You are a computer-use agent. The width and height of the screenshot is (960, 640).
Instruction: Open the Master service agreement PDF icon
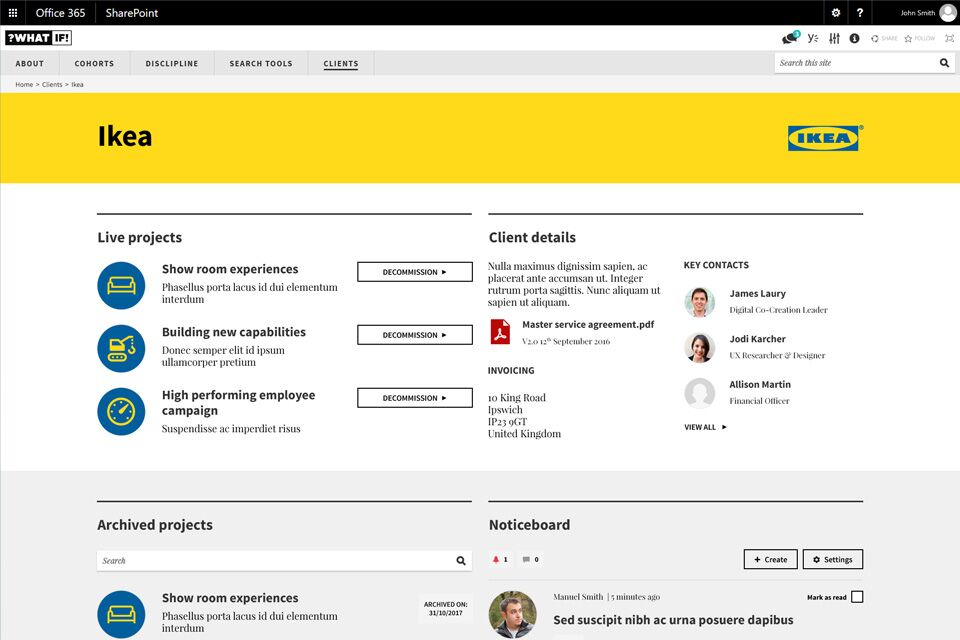(x=500, y=332)
